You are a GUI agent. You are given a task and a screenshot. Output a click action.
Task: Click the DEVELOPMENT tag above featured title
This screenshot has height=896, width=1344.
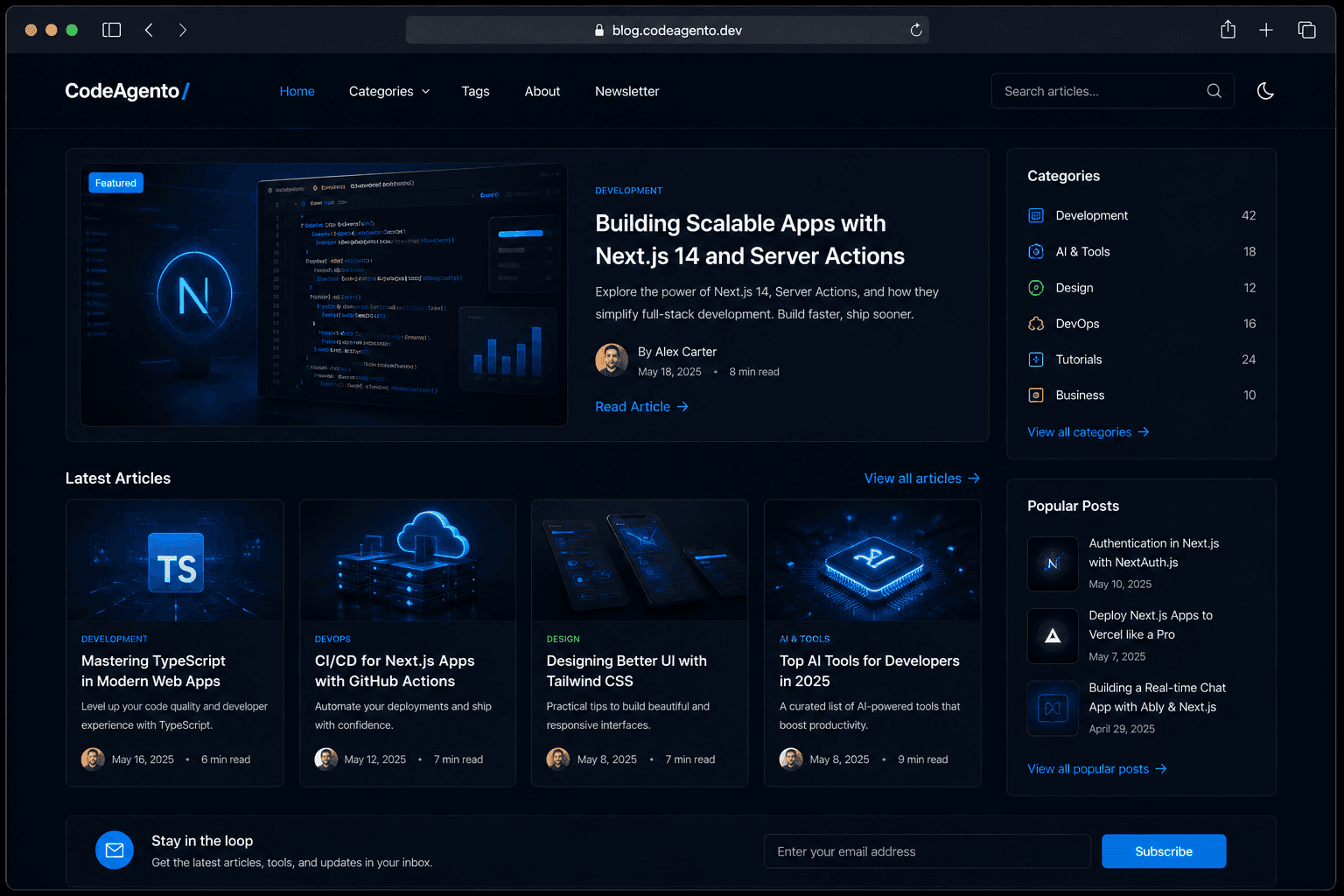pyautogui.click(x=628, y=191)
